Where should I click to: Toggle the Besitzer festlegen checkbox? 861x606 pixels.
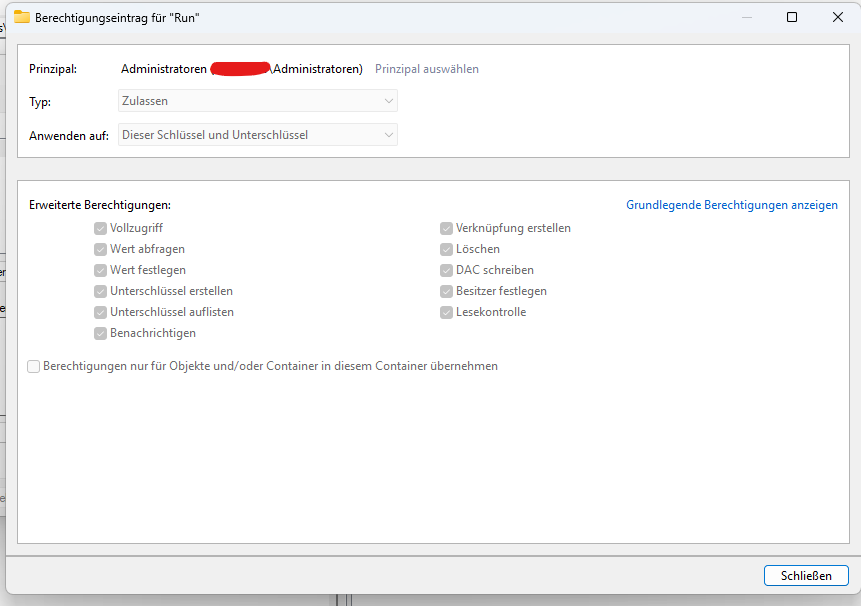tap(446, 291)
